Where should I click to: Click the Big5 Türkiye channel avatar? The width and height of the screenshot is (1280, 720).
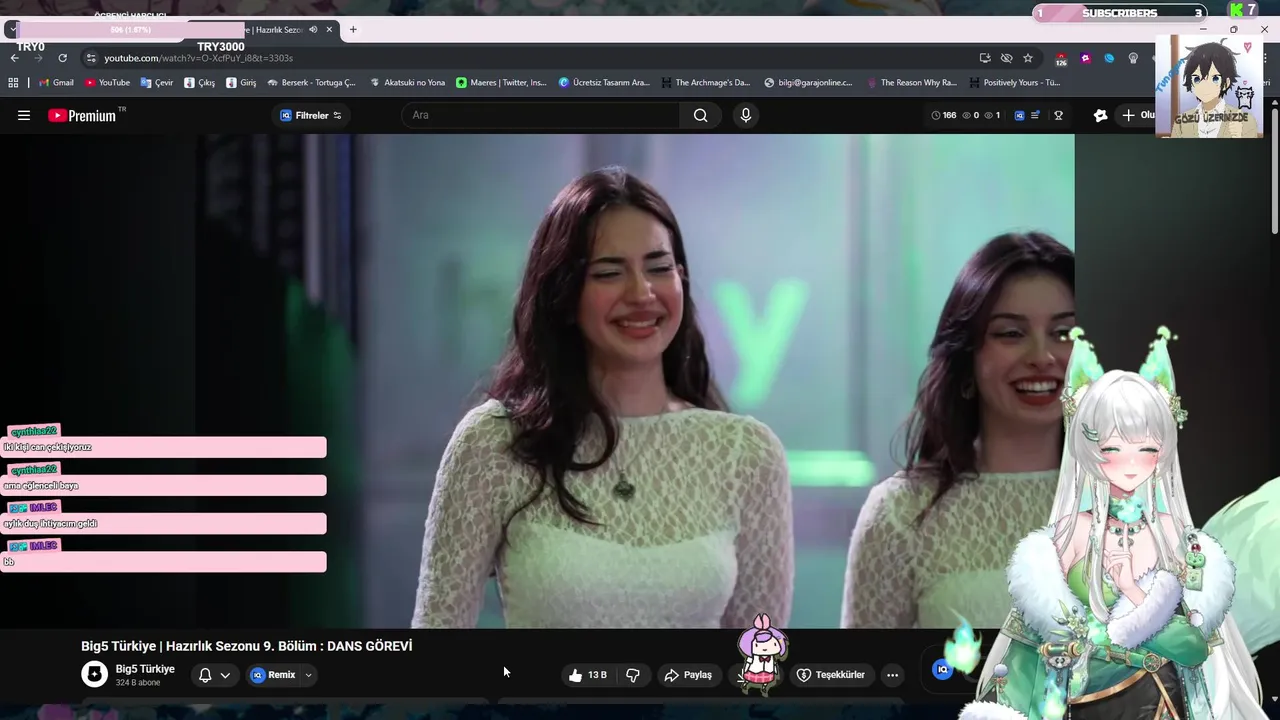pyautogui.click(x=94, y=675)
